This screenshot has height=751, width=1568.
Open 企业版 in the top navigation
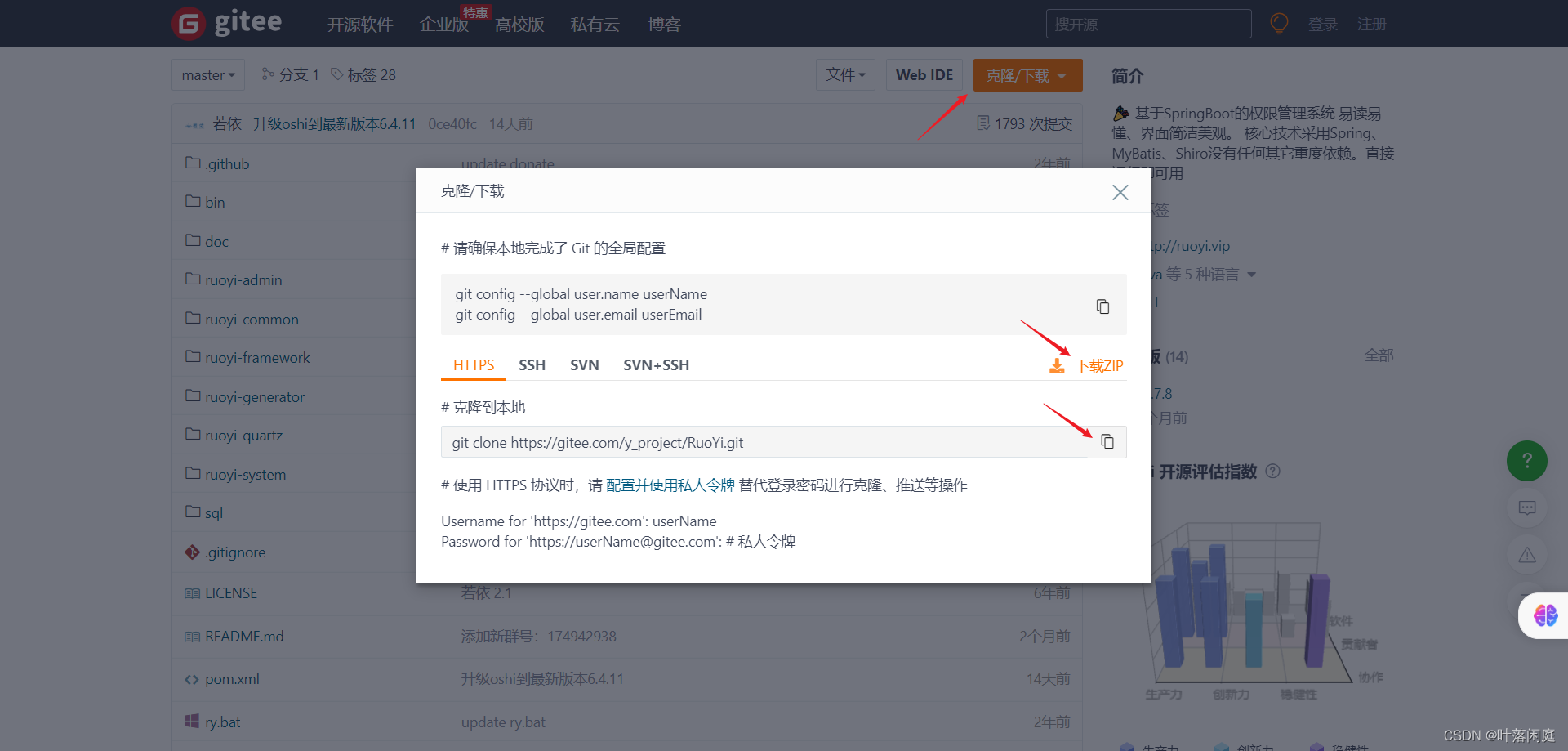tap(443, 25)
